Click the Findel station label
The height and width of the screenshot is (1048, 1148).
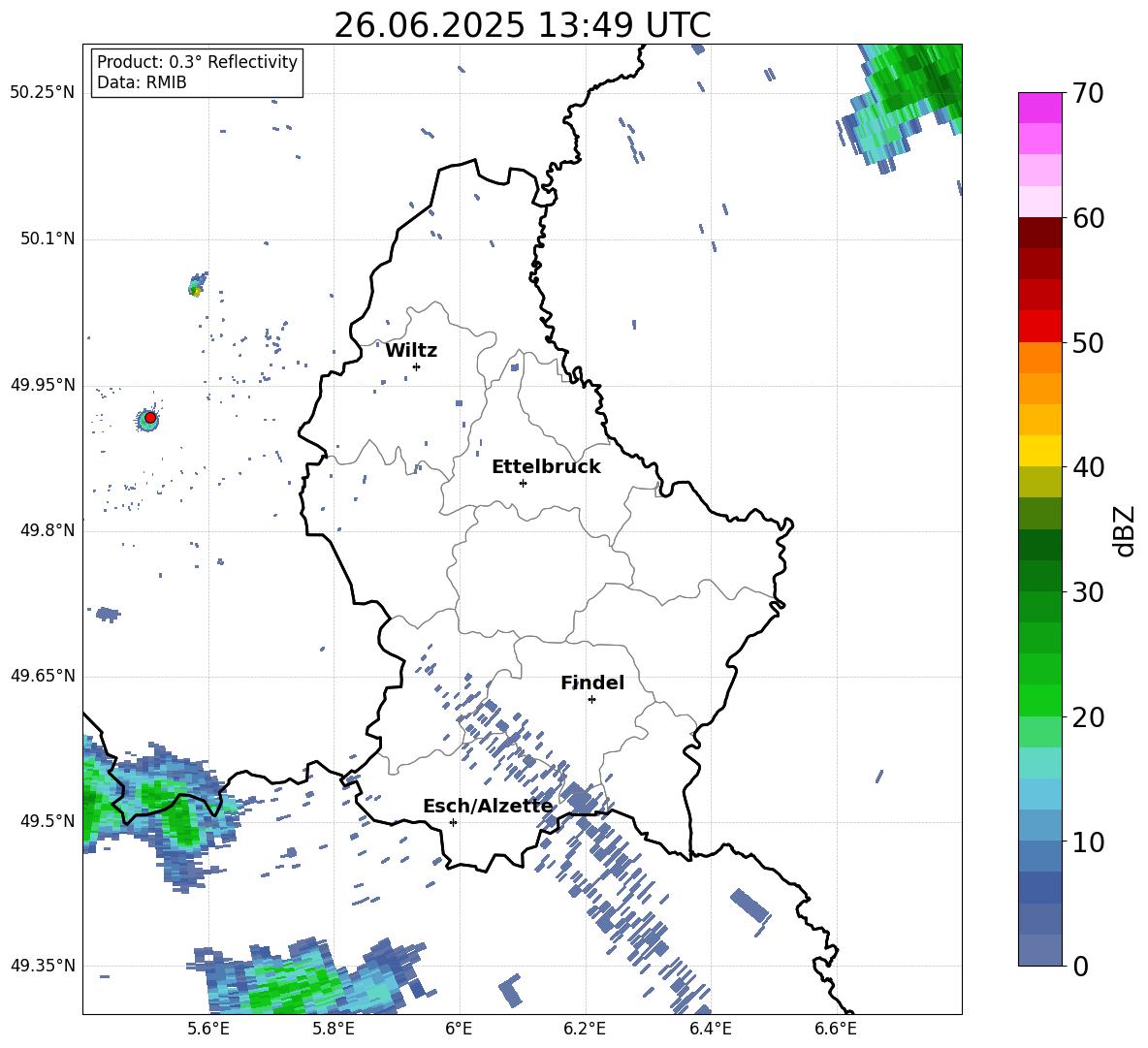coord(592,683)
